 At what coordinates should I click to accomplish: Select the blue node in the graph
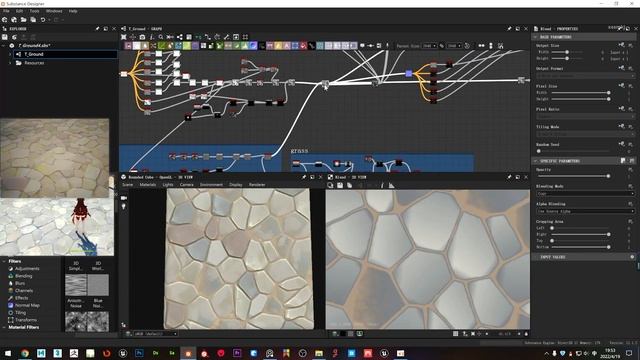click(409, 73)
